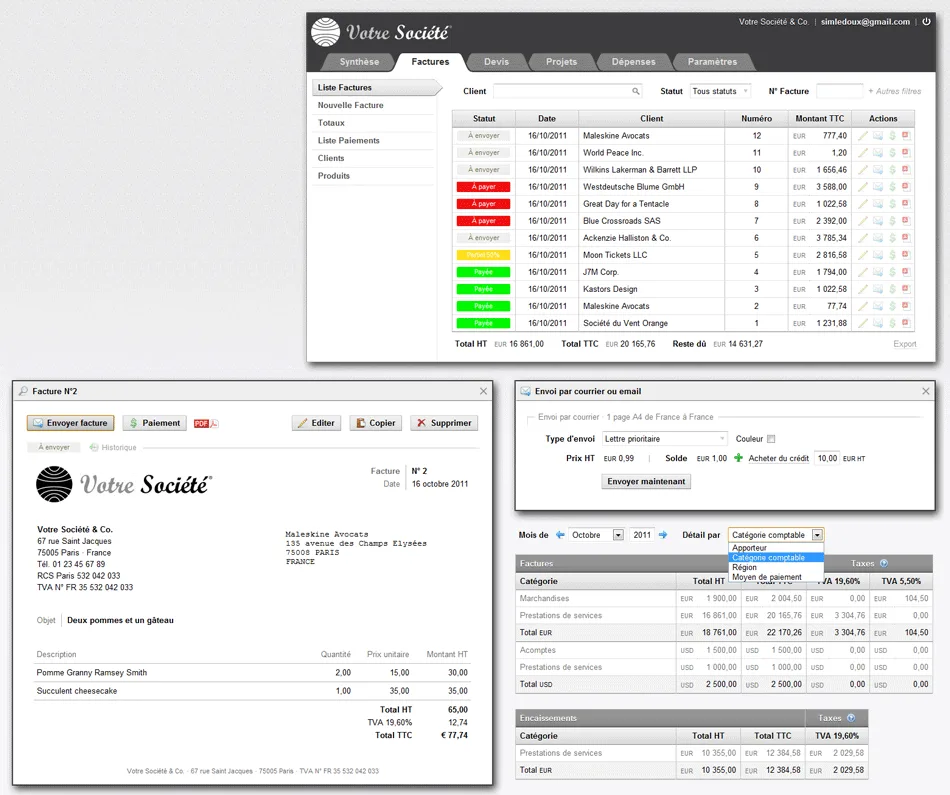950x795 pixels.
Task: Open the Type d'envoi Lettre prioritaire dropdown
Action: 664,439
